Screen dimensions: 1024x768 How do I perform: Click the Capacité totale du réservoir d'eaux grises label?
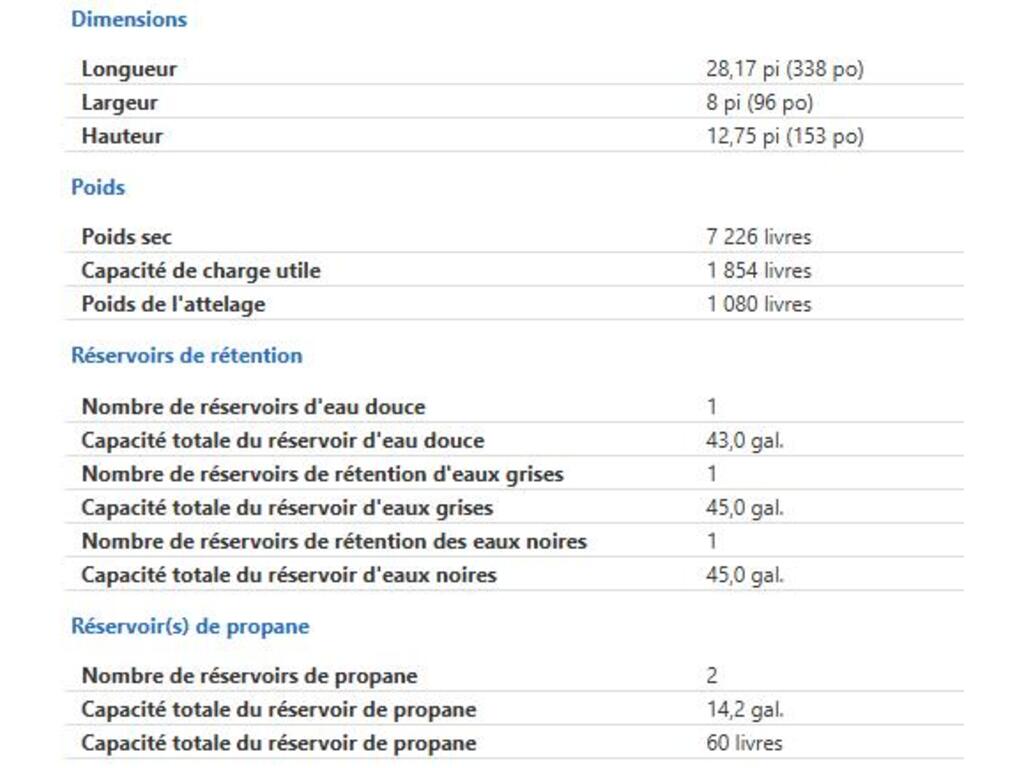tap(287, 508)
